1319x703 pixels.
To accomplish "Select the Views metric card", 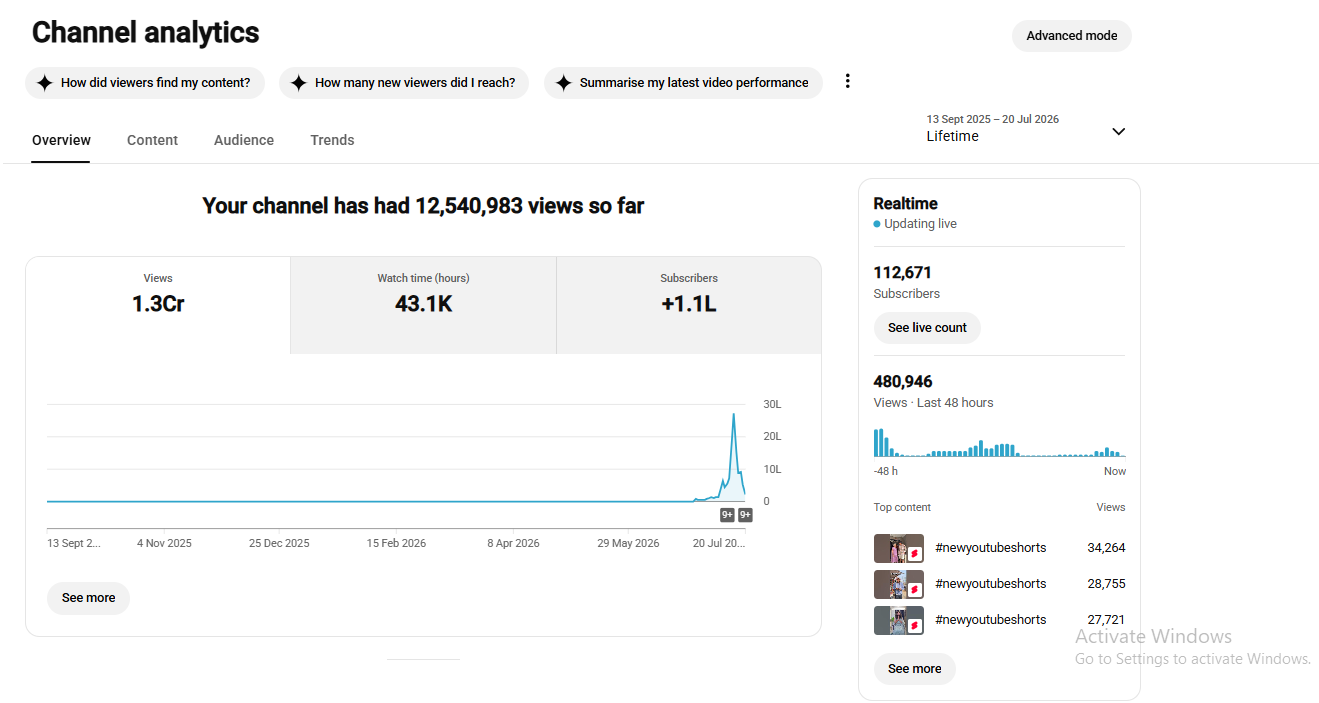I will [x=158, y=305].
